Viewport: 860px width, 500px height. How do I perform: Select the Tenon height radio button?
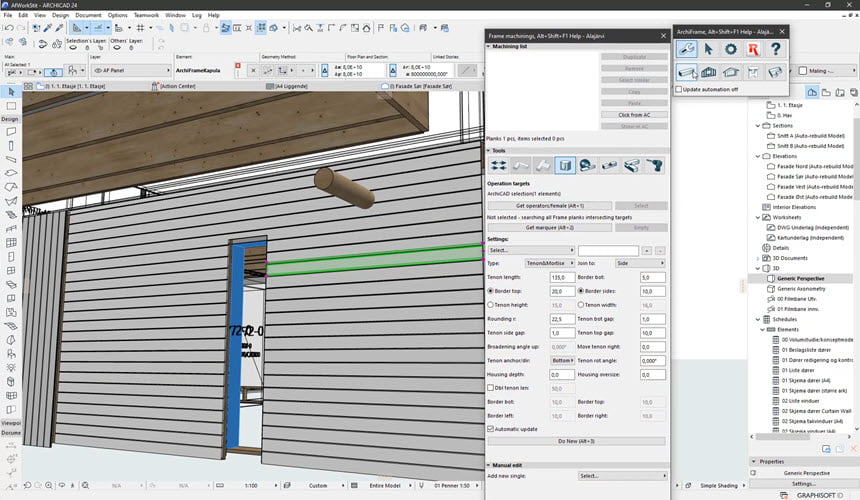pos(490,305)
